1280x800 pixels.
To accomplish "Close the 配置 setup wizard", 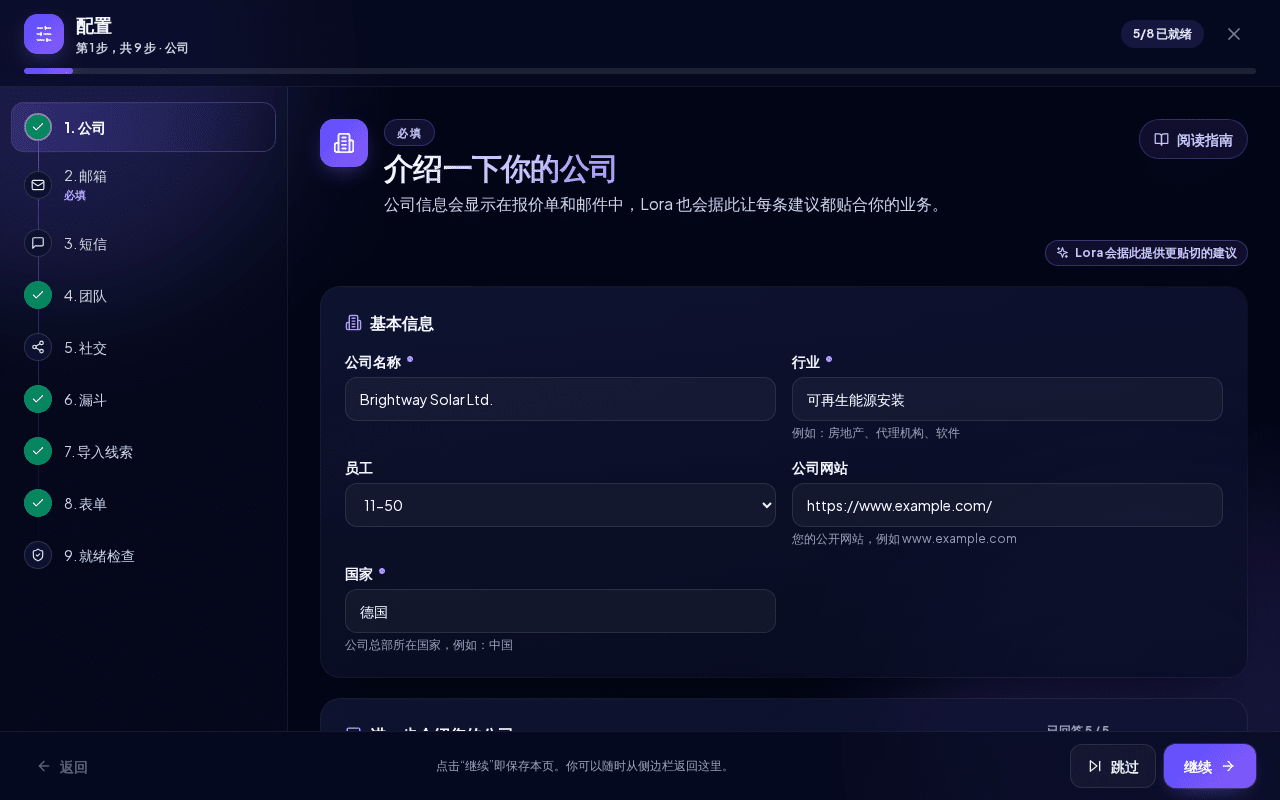I will pyautogui.click(x=1234, y=34).
